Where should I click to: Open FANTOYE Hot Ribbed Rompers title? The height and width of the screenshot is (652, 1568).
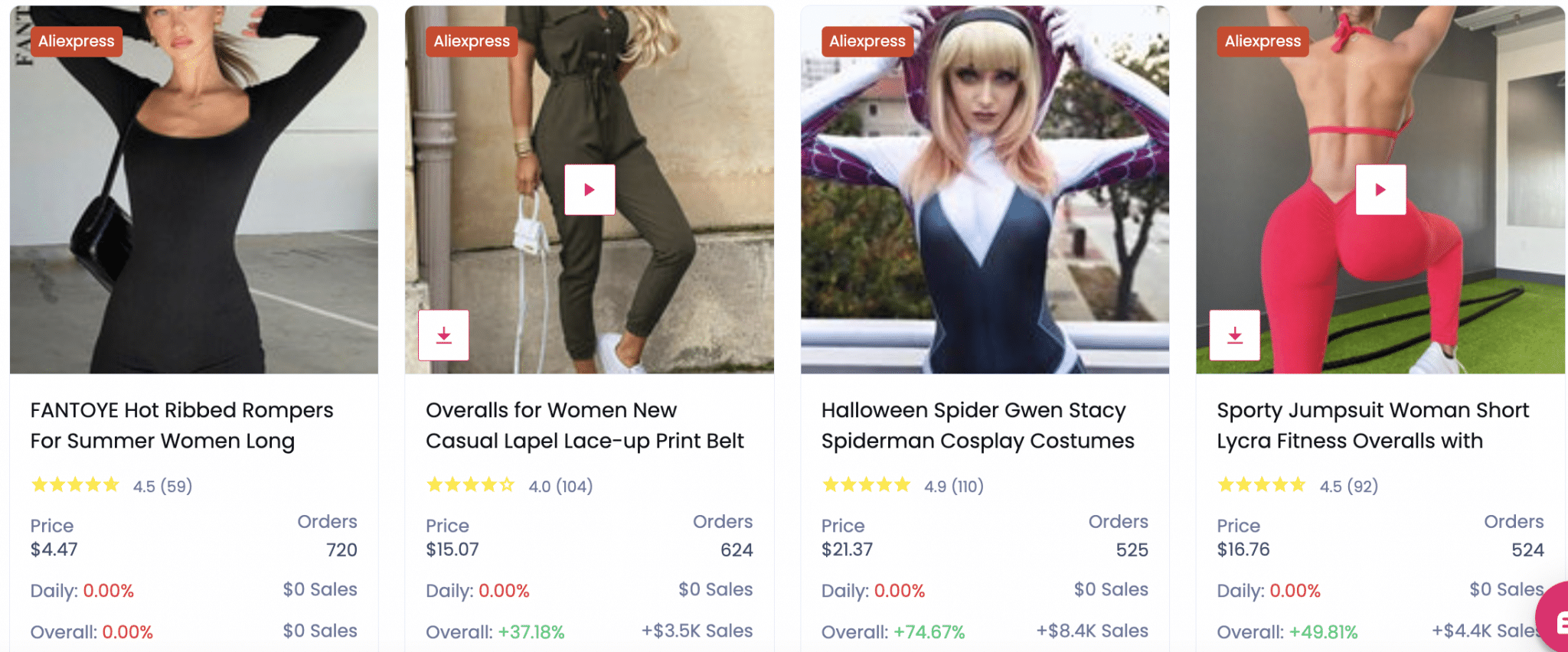182,425
